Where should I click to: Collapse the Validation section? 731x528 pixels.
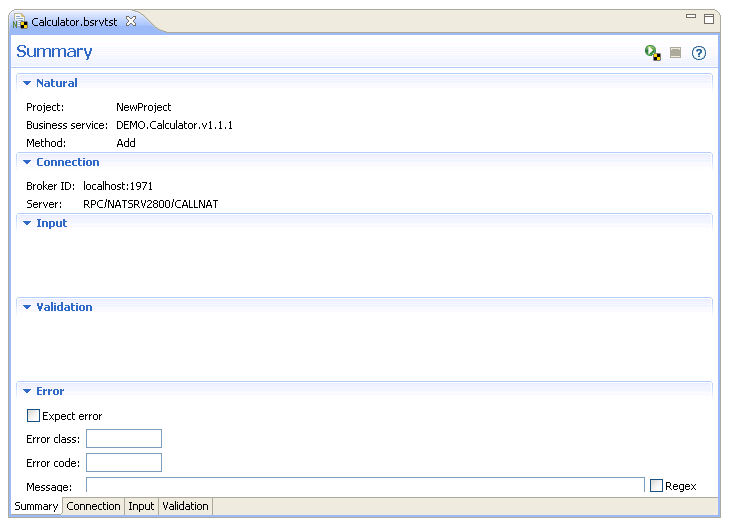tap(27, 307)
